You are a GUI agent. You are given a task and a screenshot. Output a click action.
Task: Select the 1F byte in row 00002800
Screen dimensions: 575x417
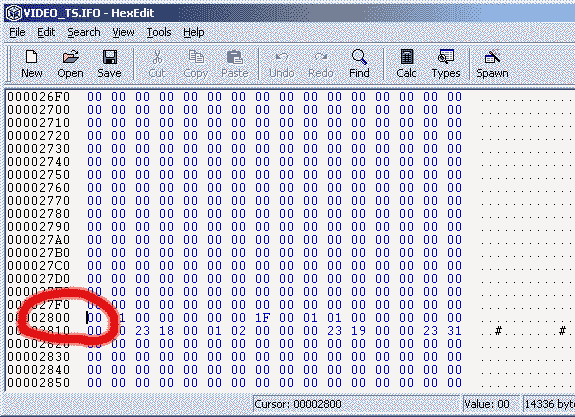click(262, 318)
